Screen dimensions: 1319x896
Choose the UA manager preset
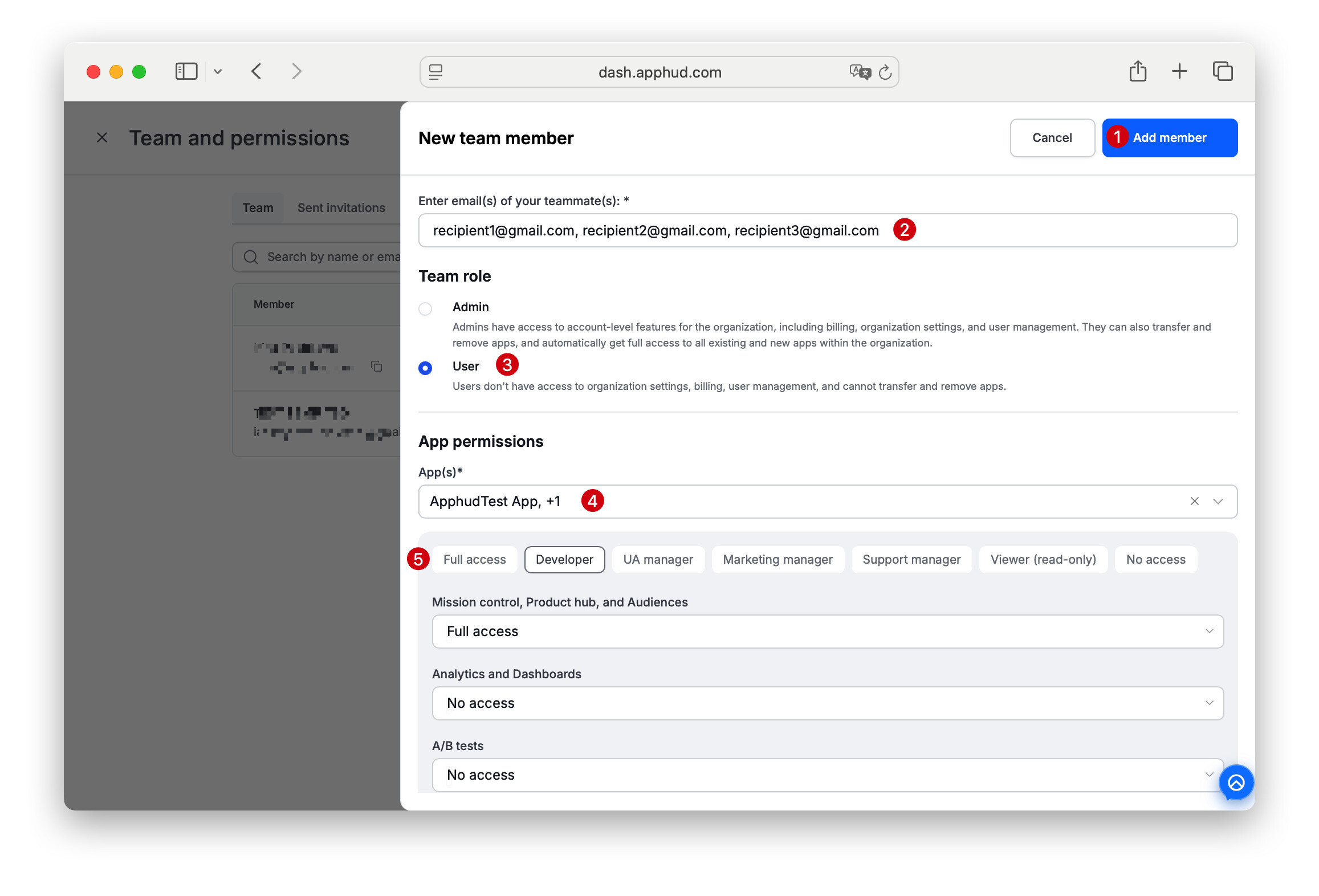pos(658,559)
